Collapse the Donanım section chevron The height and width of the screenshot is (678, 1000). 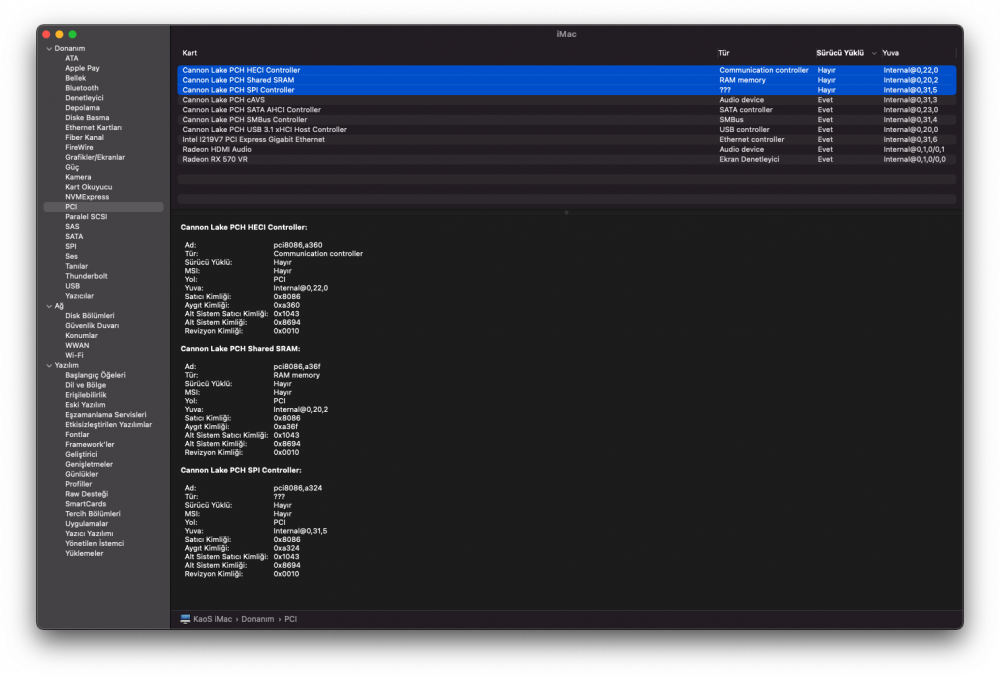point(49,48)
